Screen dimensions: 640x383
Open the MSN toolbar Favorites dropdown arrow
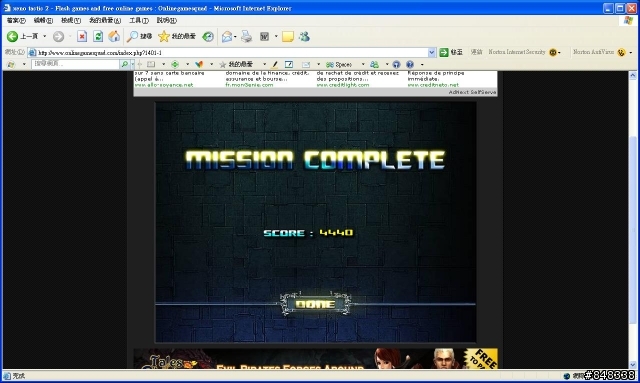(264, 65)
